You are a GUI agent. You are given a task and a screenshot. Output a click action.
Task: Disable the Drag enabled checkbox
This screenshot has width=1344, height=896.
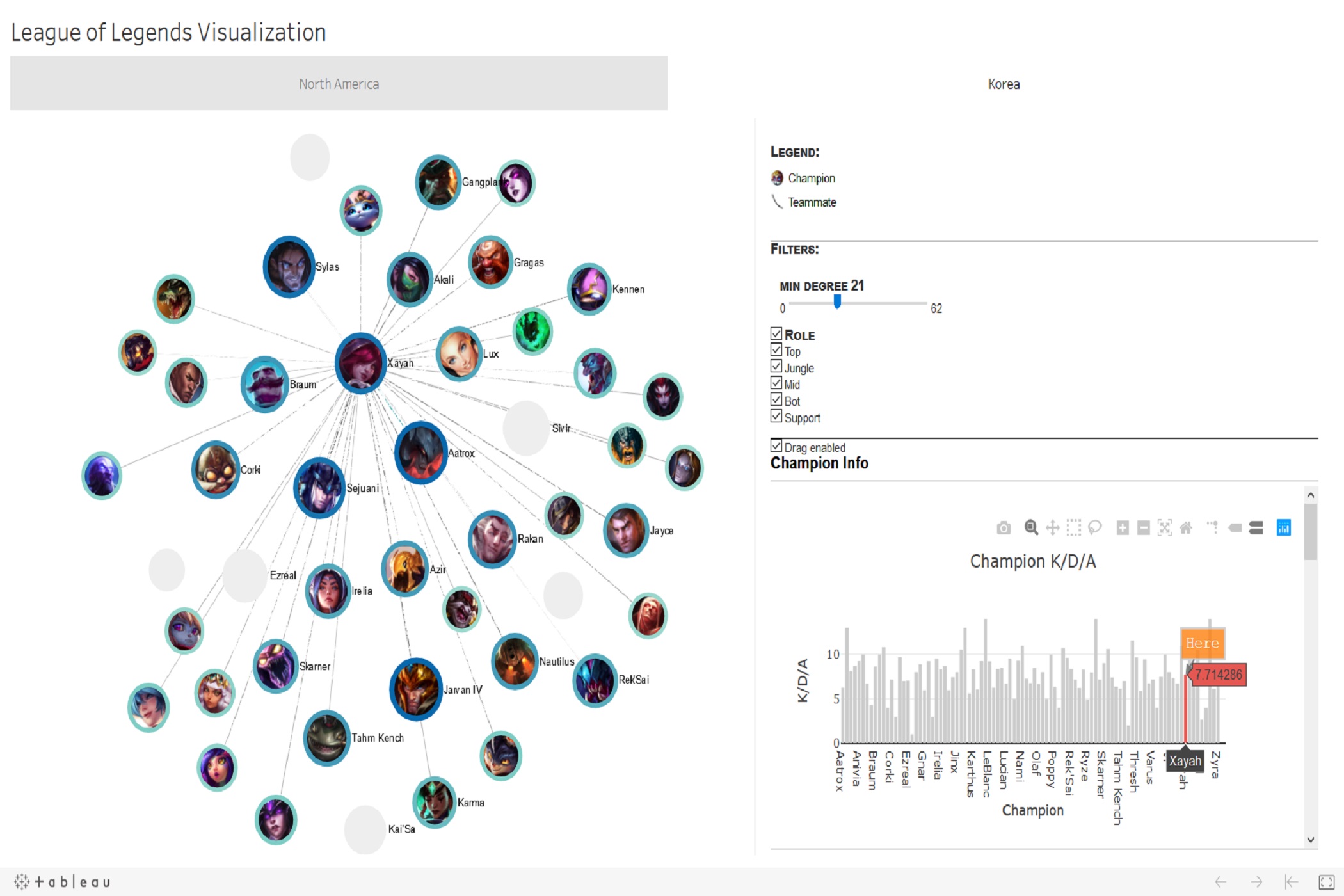776,446
